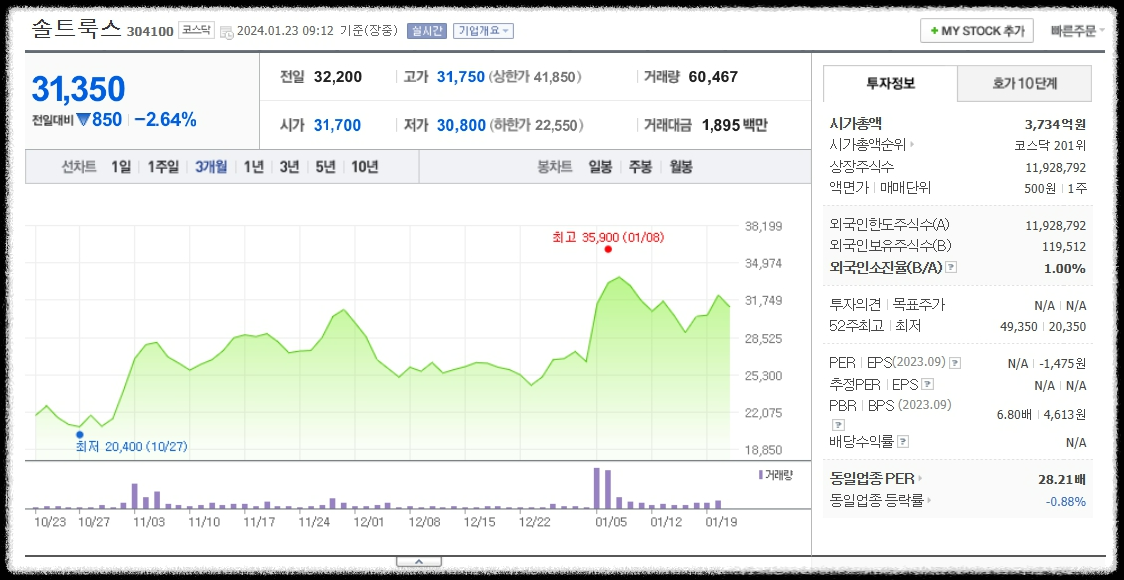The height and width of the screenshot is (580, 1124).
Task: Open the 동일업종 PER link
Action: coord(876,478)
